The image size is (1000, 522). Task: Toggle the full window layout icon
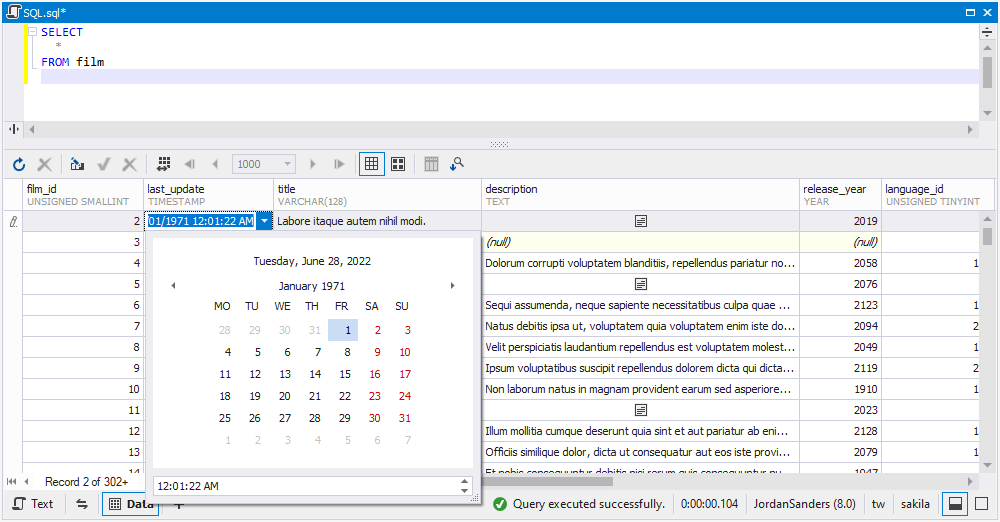coord(982,503)
